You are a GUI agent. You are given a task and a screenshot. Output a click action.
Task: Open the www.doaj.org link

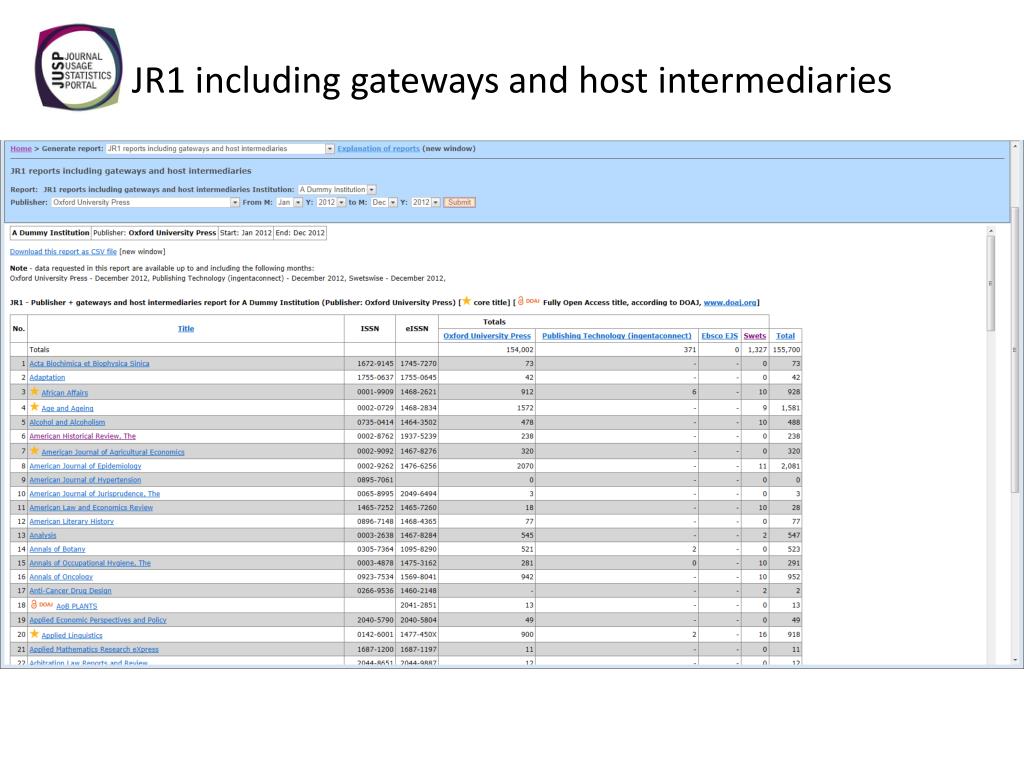tap(729, 302)
